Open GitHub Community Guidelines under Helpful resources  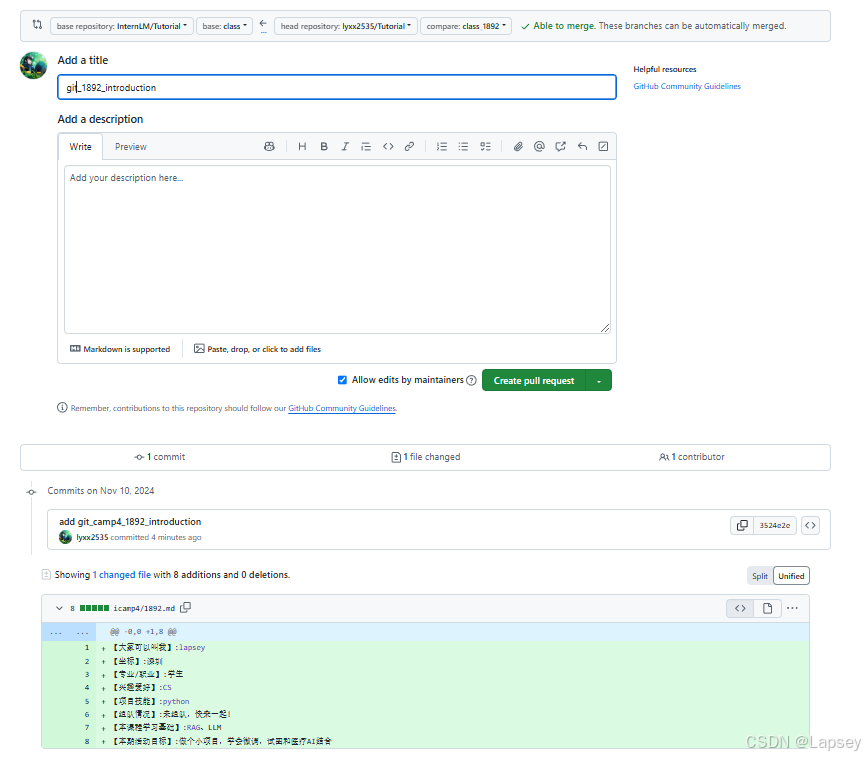[x=687, y=87]
